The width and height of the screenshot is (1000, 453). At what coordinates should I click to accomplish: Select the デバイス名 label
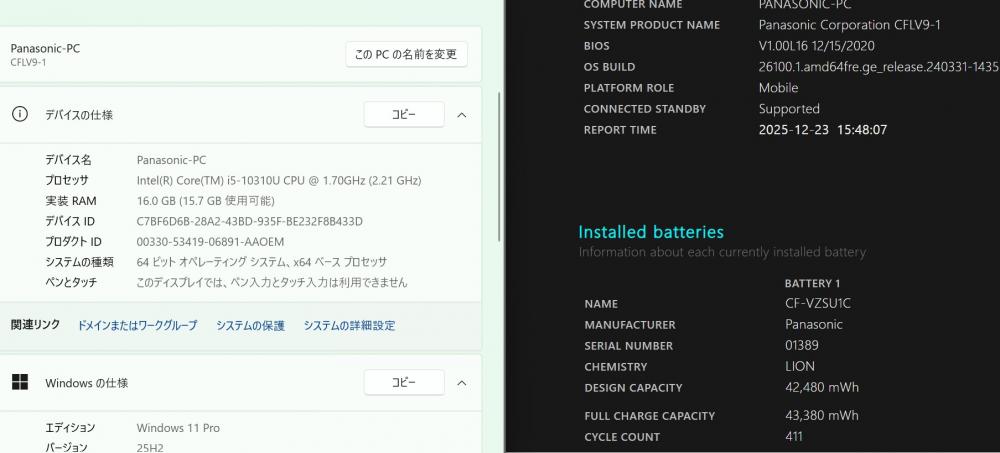[68, 160]
